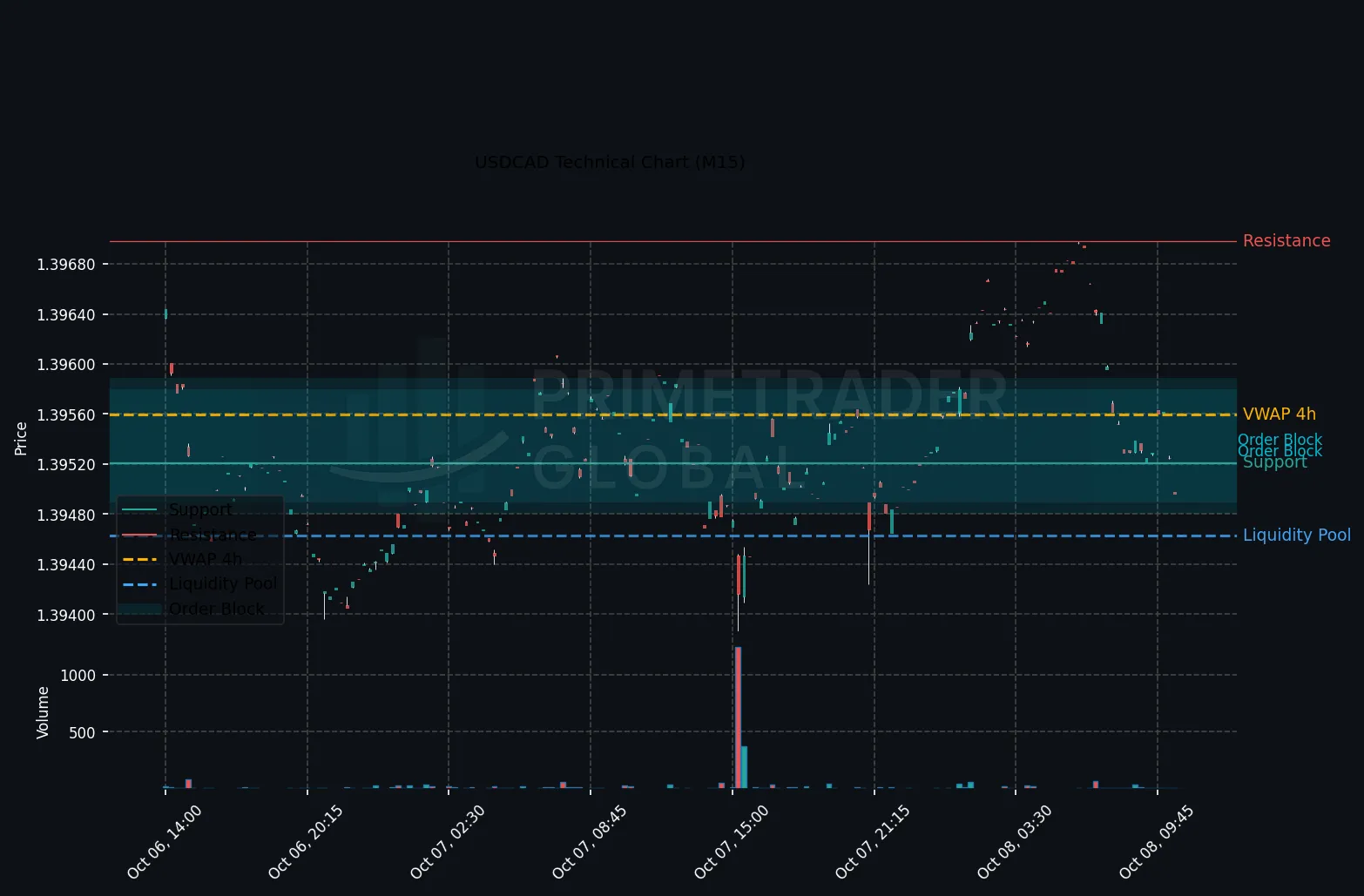Click the 1.39560 price axis tick

click(x=66, y=414)
